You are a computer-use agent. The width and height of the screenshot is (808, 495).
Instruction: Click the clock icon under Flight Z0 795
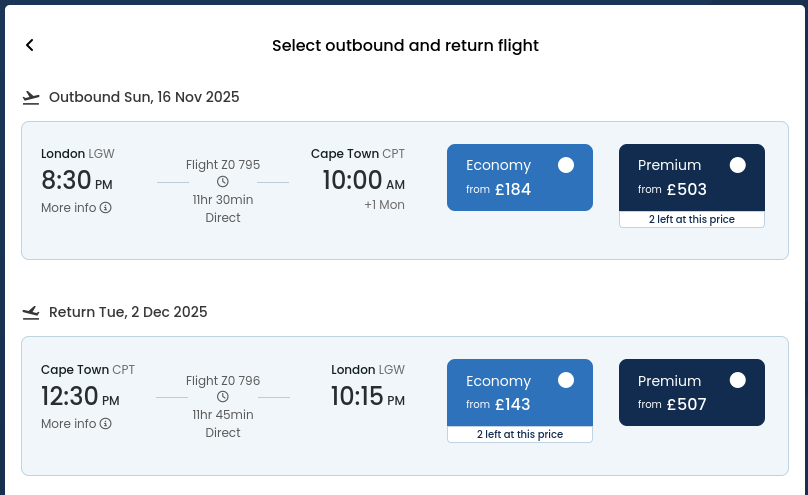click(x=223, y=181)
